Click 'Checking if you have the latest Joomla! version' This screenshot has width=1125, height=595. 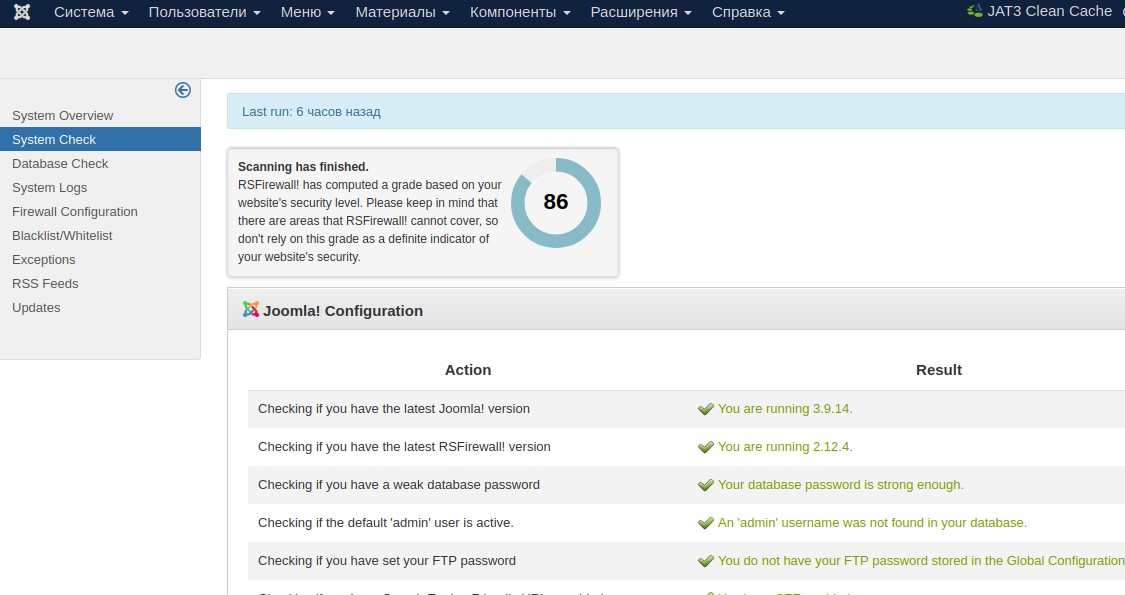click(x=394, y=408)
